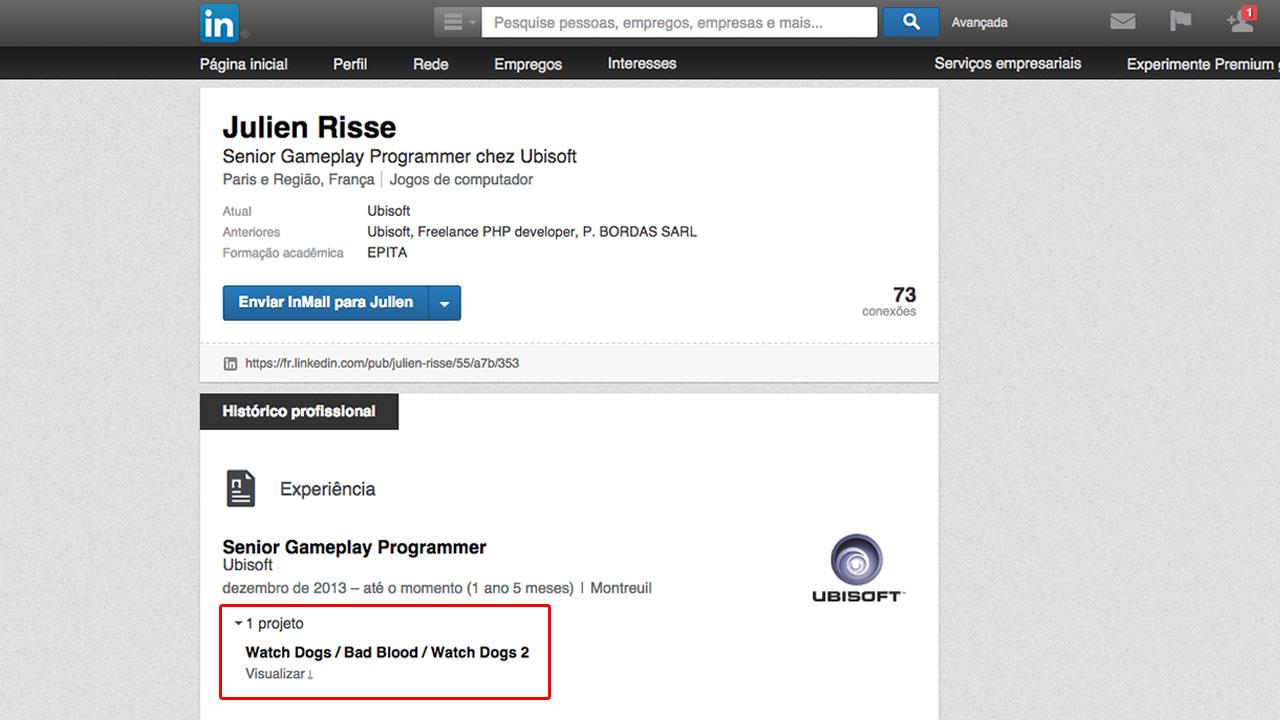Open Avançada advanced search link
1280x720 pixels.
979,22
